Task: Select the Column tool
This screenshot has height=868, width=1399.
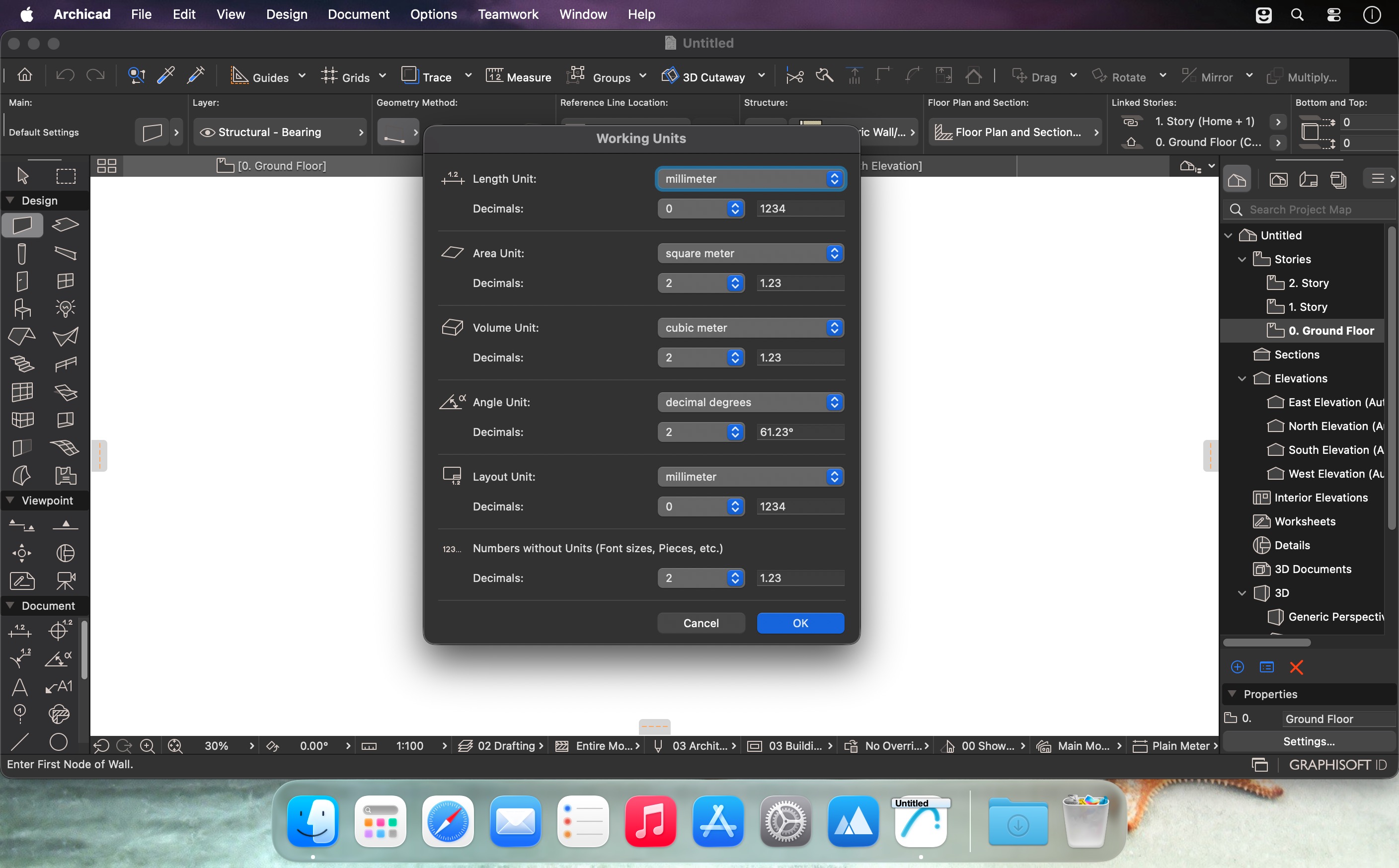Action: click(x=22, y=253)
